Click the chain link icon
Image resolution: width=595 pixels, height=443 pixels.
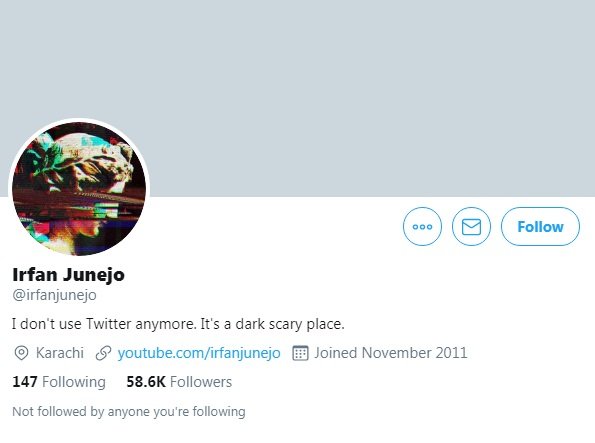(103, 353)
